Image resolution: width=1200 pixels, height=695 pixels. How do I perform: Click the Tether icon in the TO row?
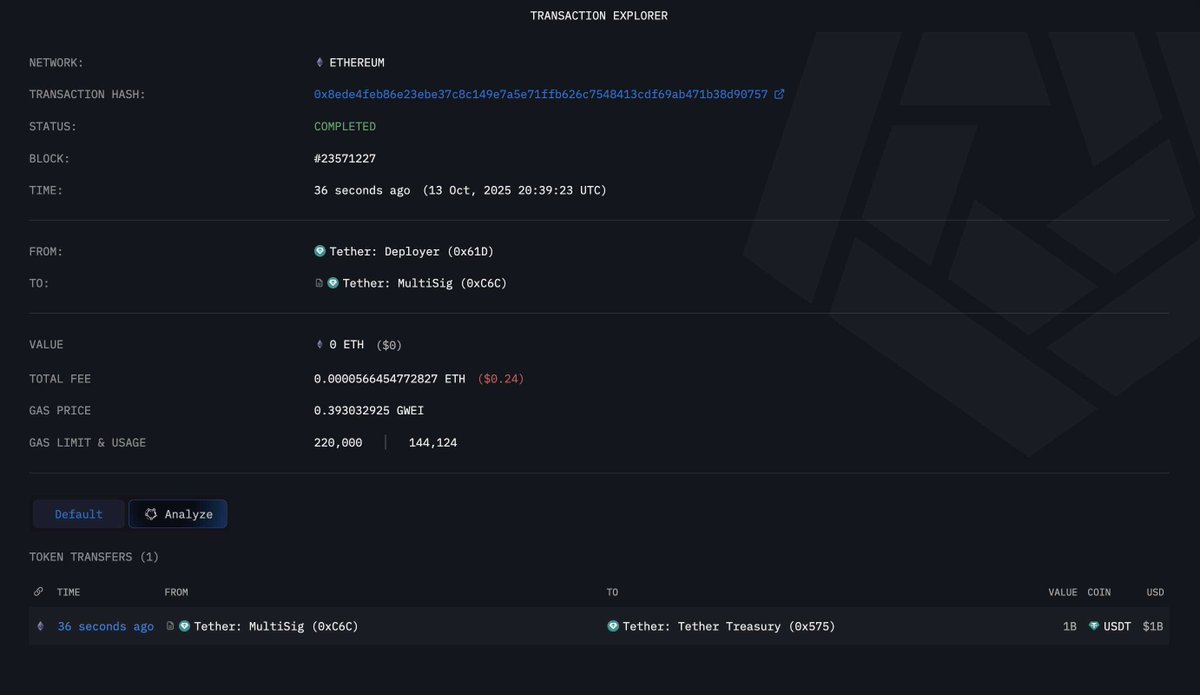pyautogui.click(x=333, y=283)
